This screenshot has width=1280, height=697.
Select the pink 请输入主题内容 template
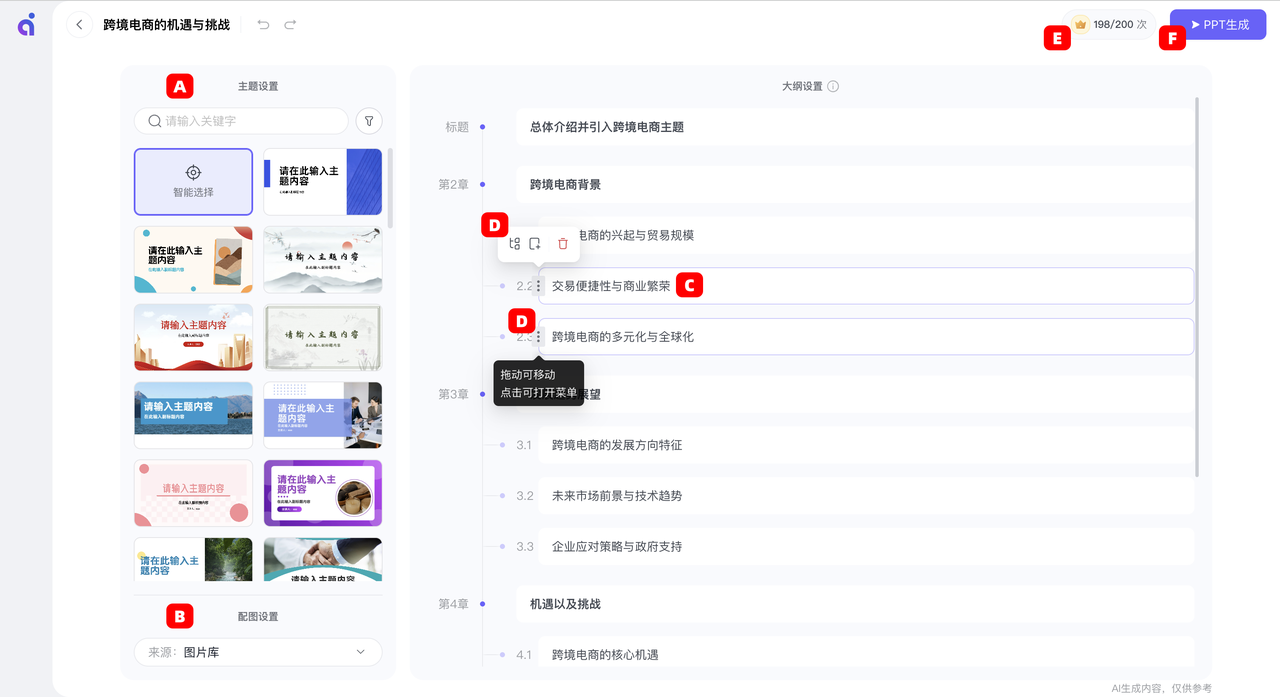[193, 493]
